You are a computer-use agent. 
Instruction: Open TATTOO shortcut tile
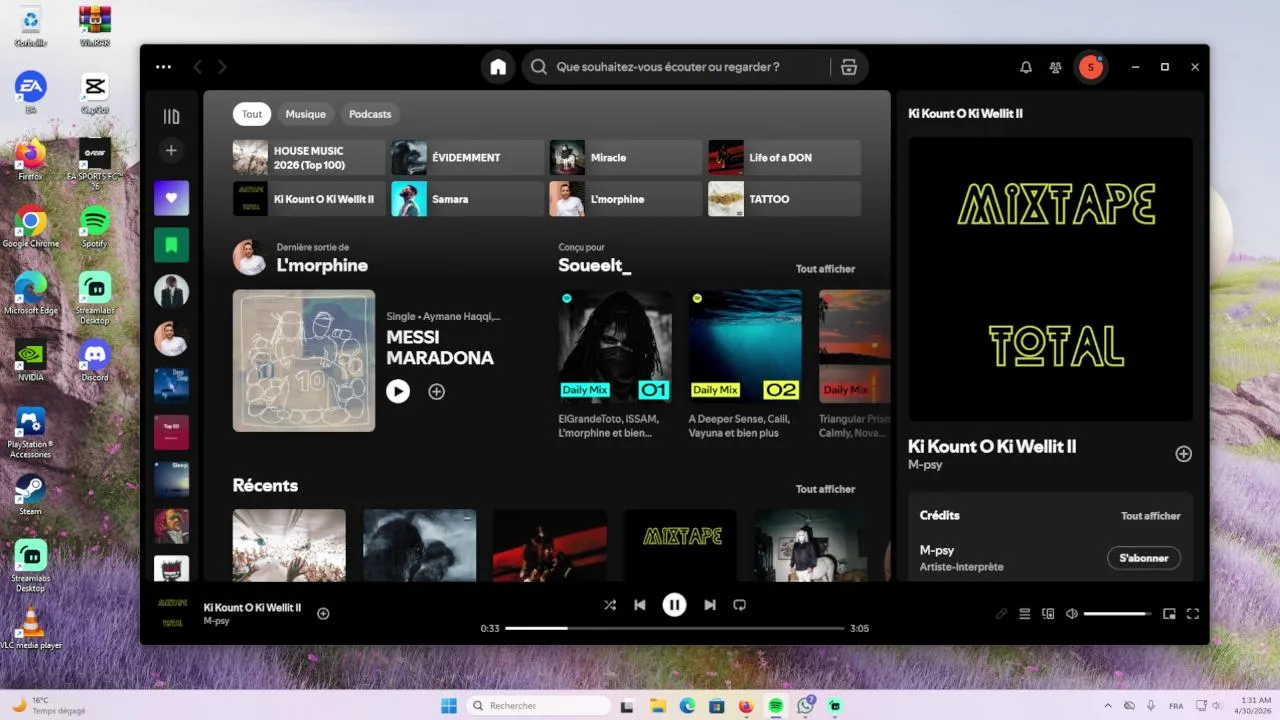[x=784, y=199]
